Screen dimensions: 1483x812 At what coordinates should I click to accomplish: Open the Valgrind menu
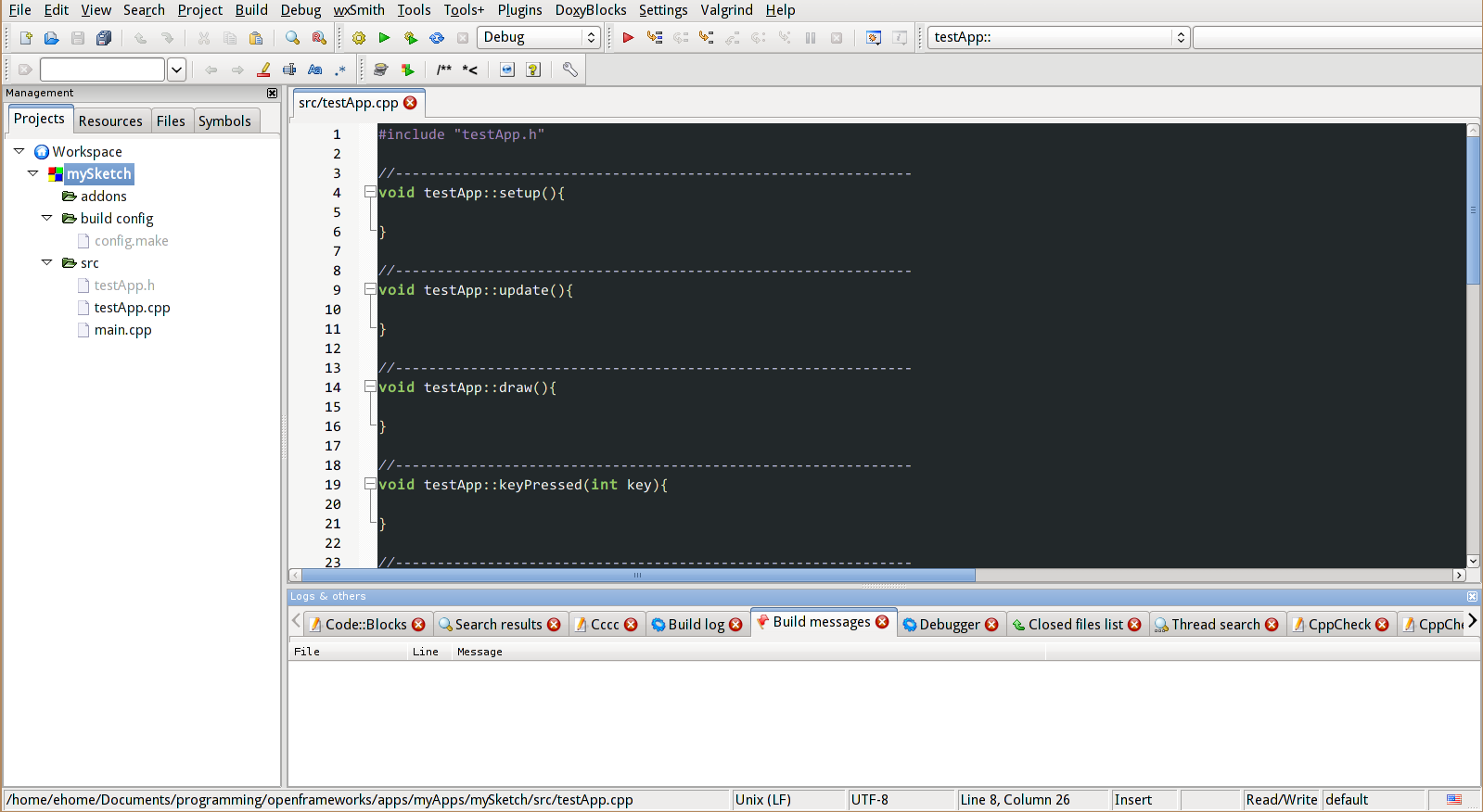pos(726,10)
